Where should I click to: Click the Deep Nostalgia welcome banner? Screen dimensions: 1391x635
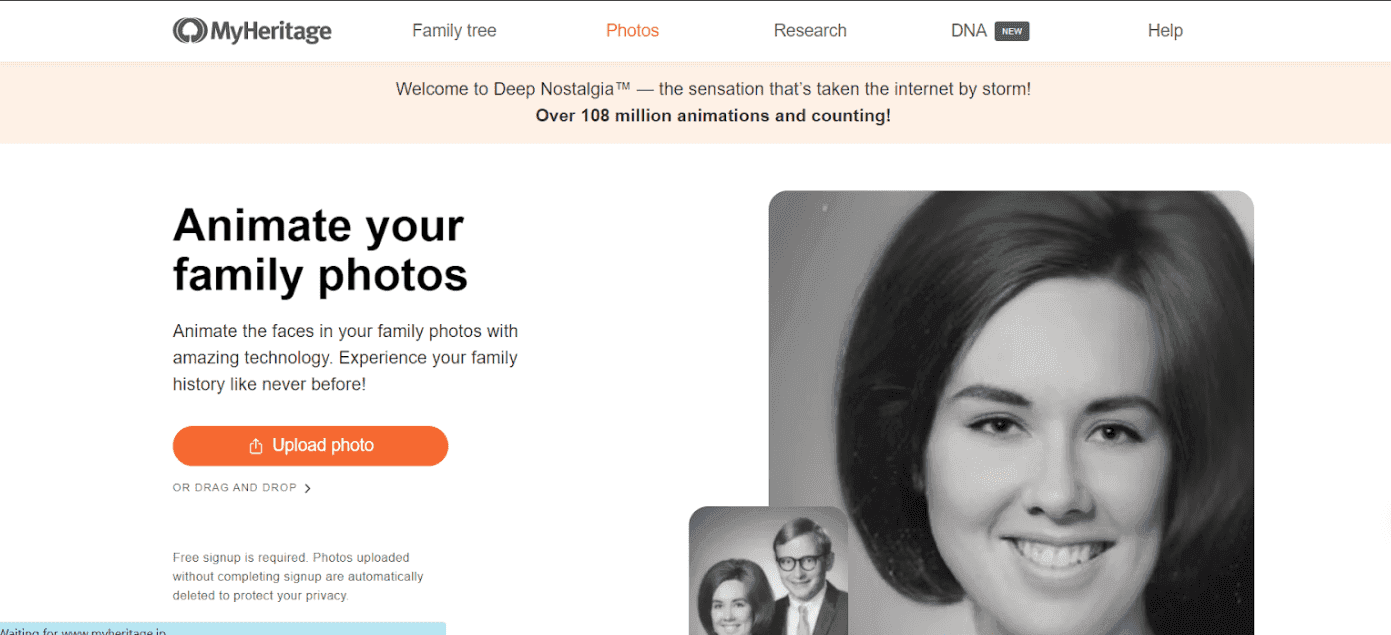point(712,89)
